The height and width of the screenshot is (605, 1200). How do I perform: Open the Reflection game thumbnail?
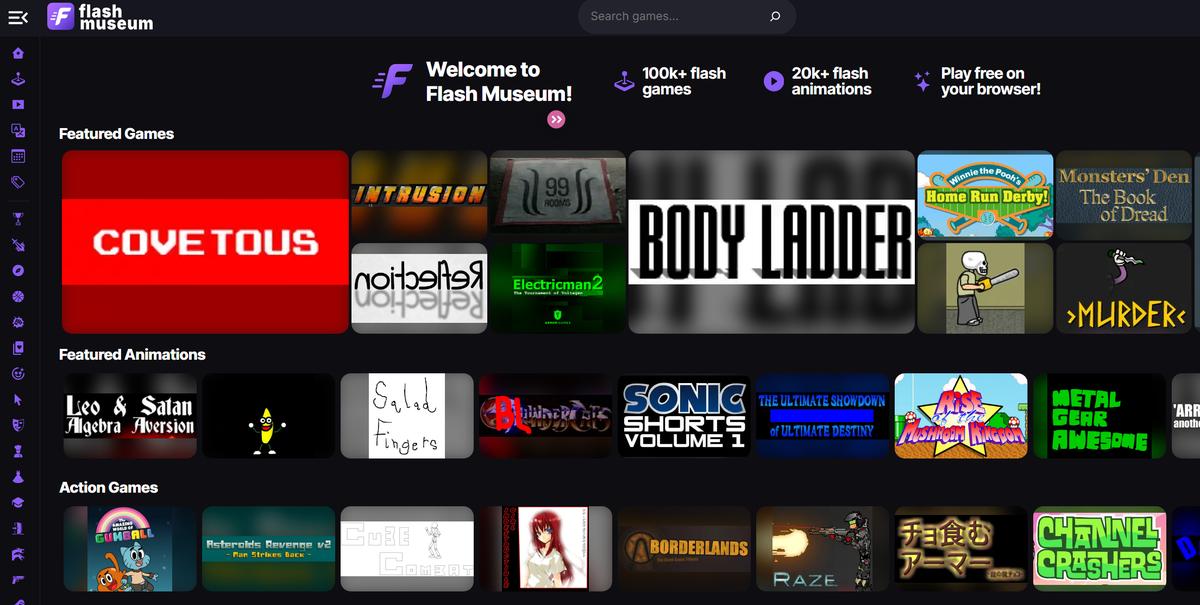419,288
